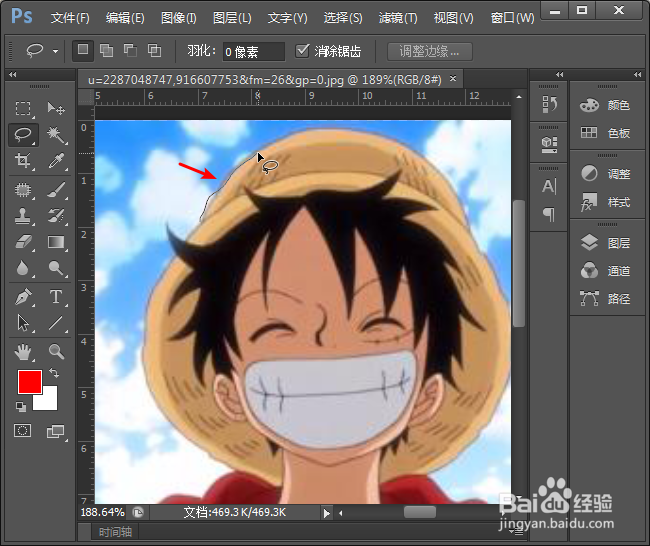Toggle Quick Mask mode
Viewport: 650px width, 546px height.
pos(22,431)
